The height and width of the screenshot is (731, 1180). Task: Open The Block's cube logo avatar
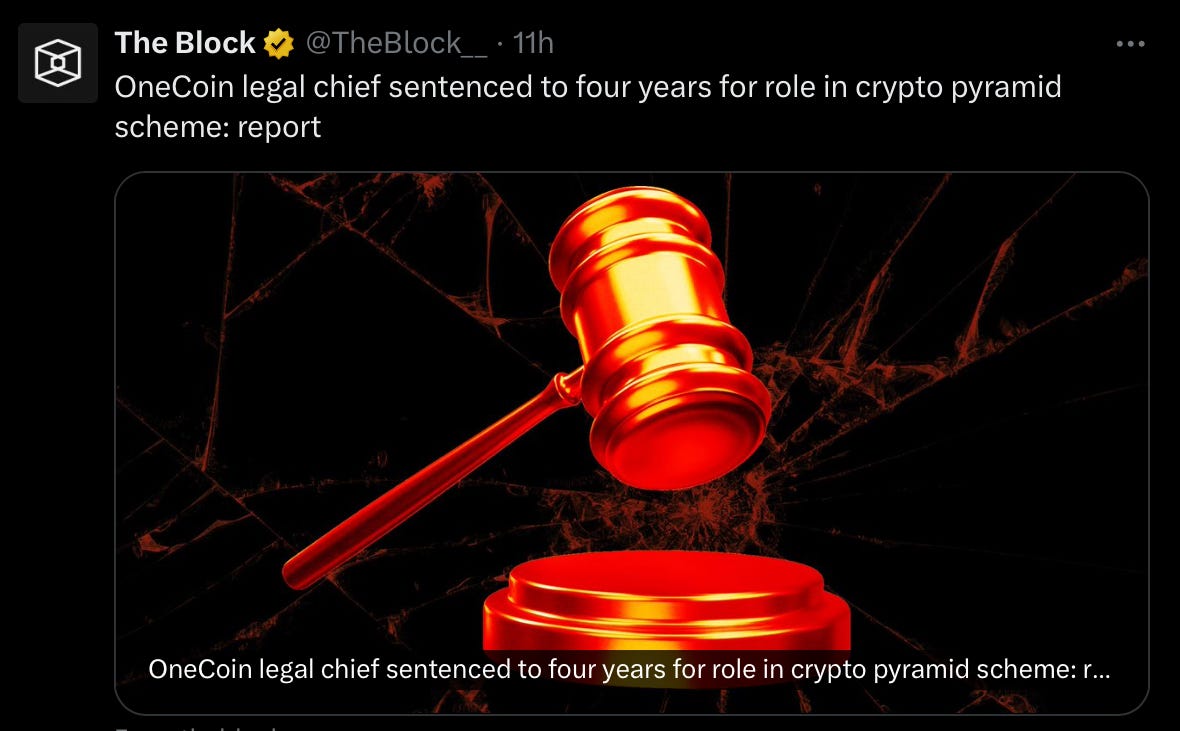(x=58, y=62)
